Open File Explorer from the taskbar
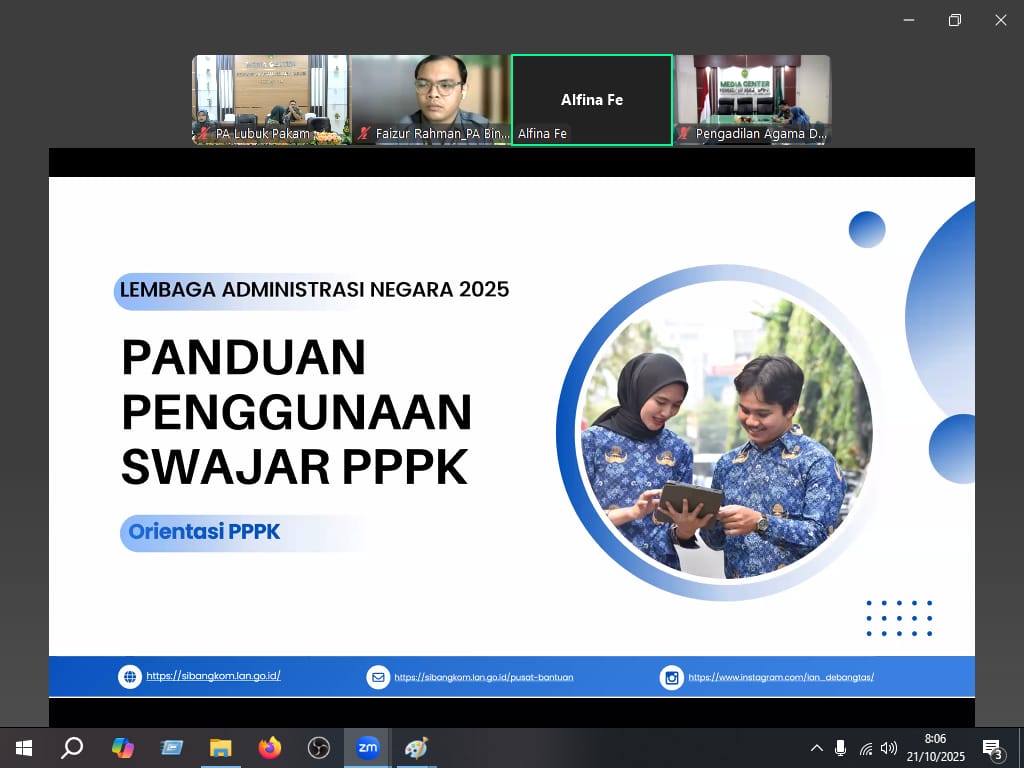The image size is (1024, 768). click(x=220, y=748)
